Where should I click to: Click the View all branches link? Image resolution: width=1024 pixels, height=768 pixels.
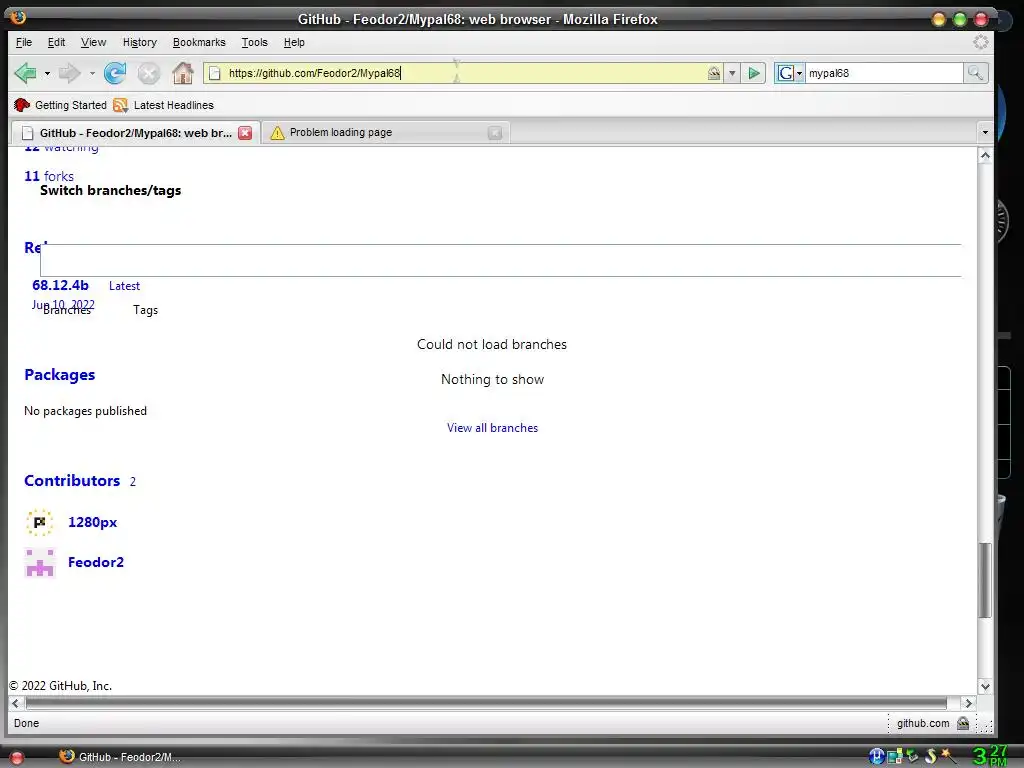click(492, 428)
